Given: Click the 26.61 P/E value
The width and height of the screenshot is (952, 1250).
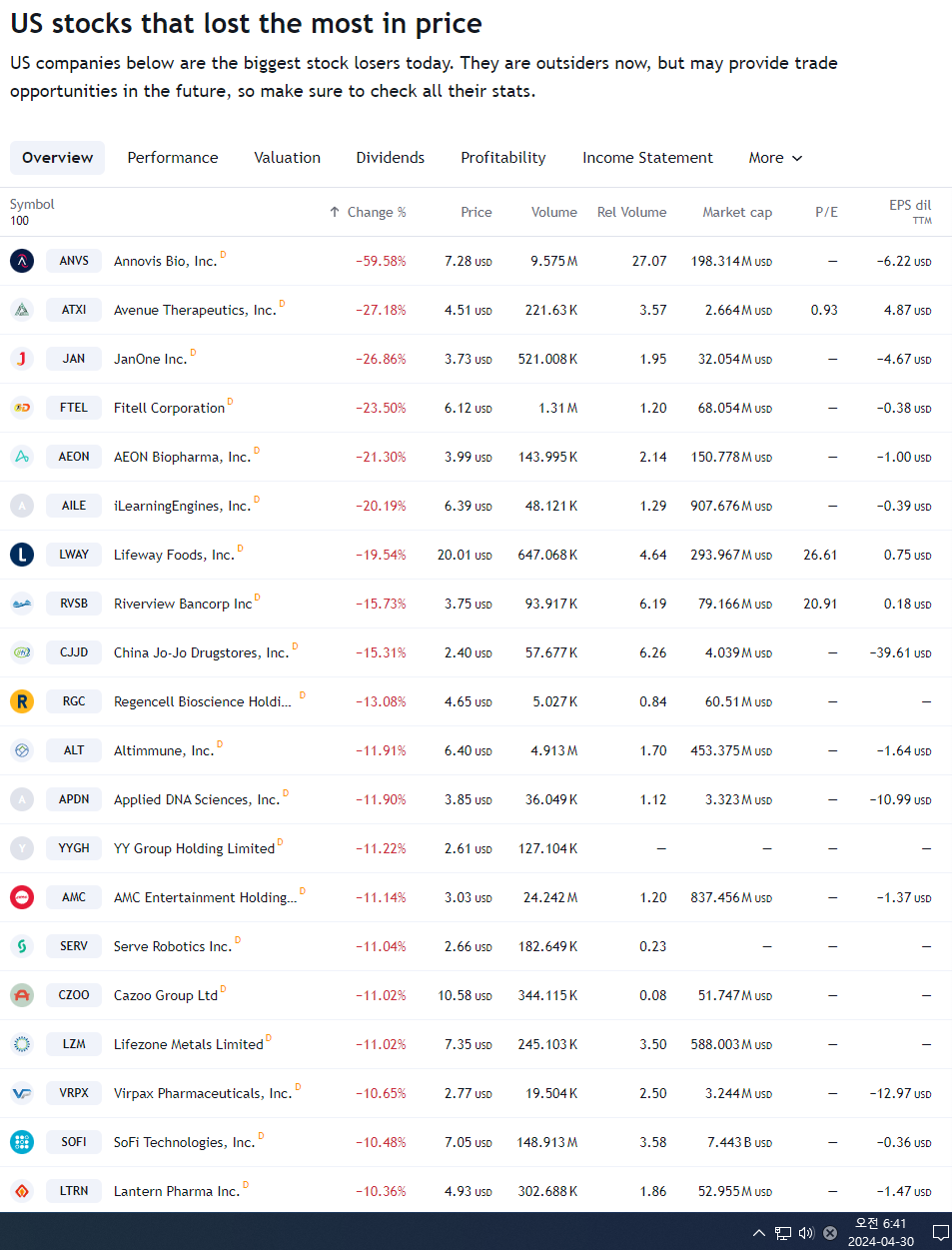Looking at the screenshot, I should tap(820, 555).
